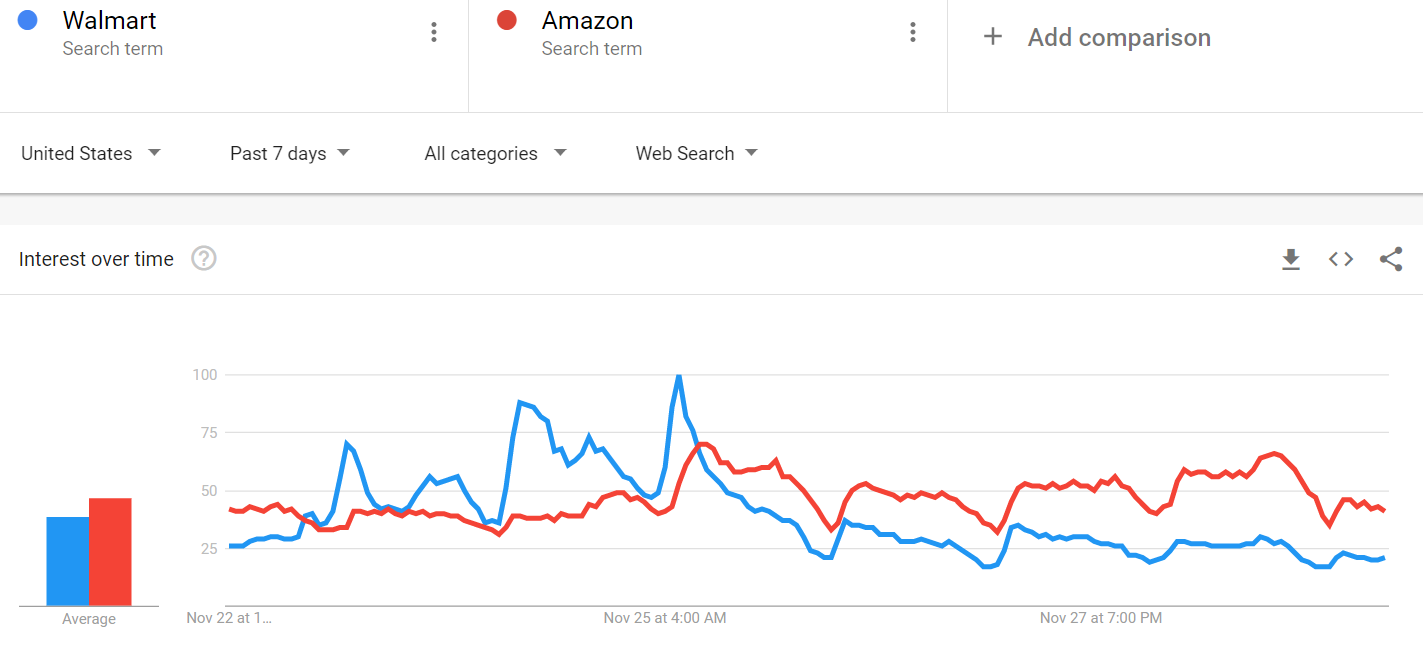Image resolution: width=1423 pixels, height=645 pixels.
Task: Open the Web Search type dropdown
Action: (x=696, y=153)
